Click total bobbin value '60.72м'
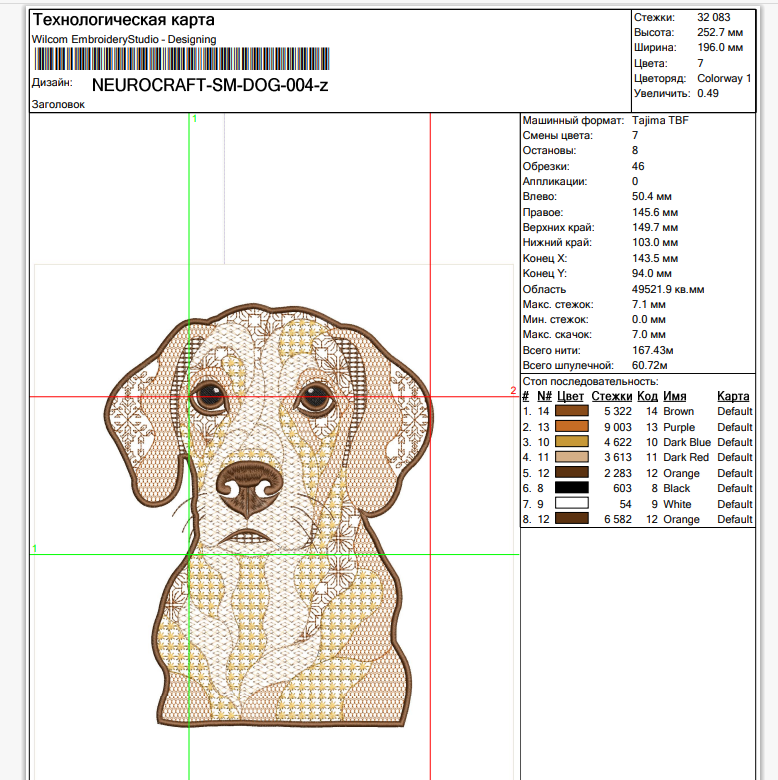Viewport: 778px width, 780px height. click(650, 366)
